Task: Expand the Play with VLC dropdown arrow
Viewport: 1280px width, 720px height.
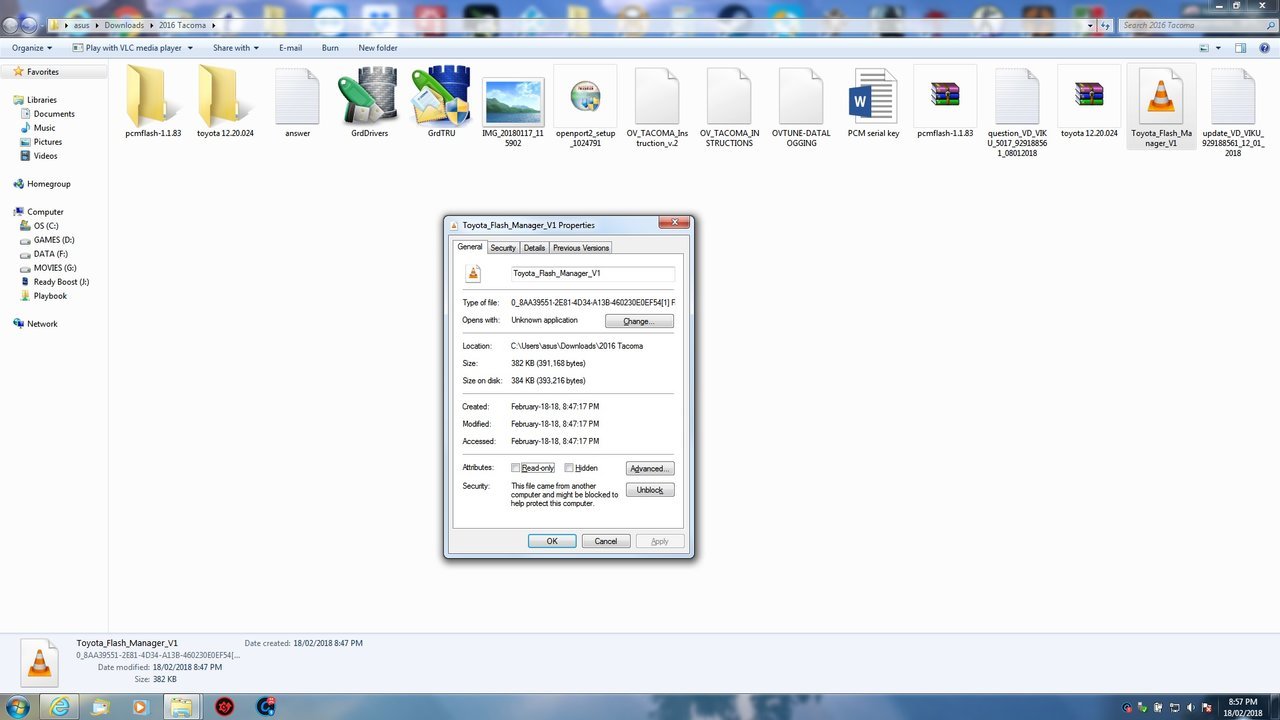Action: pos(192,48)
